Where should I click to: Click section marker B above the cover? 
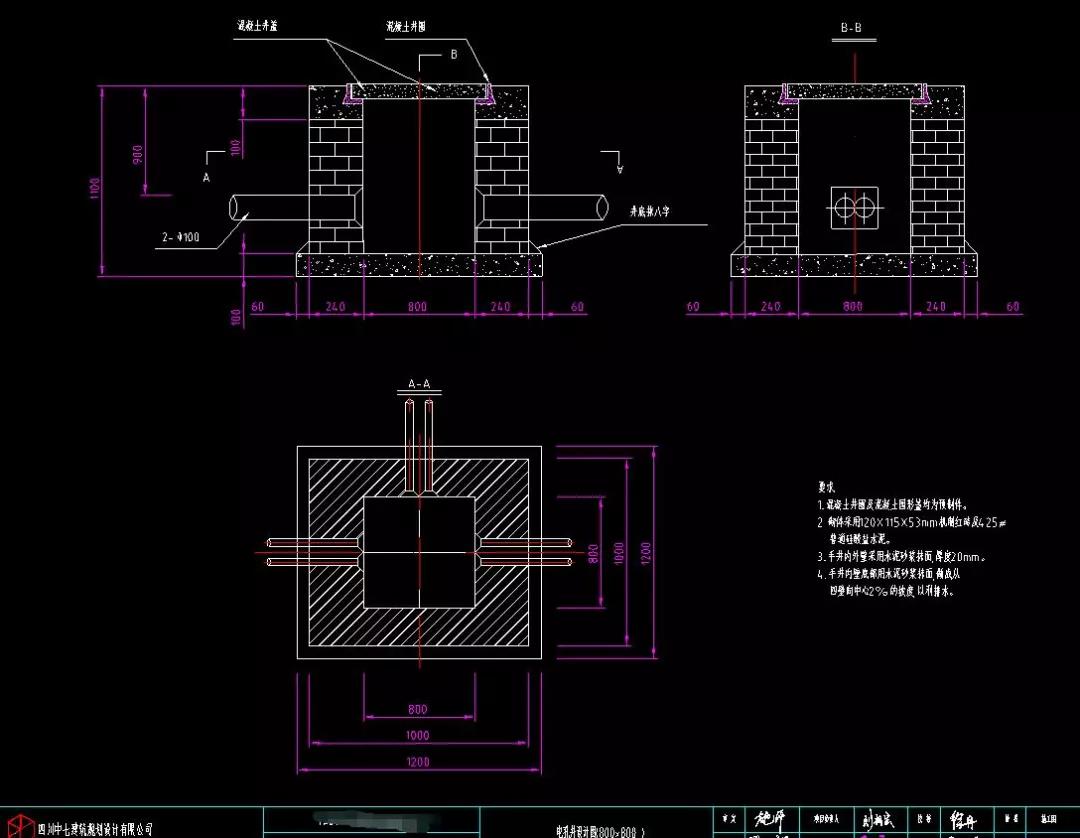[x=453, y=55]
